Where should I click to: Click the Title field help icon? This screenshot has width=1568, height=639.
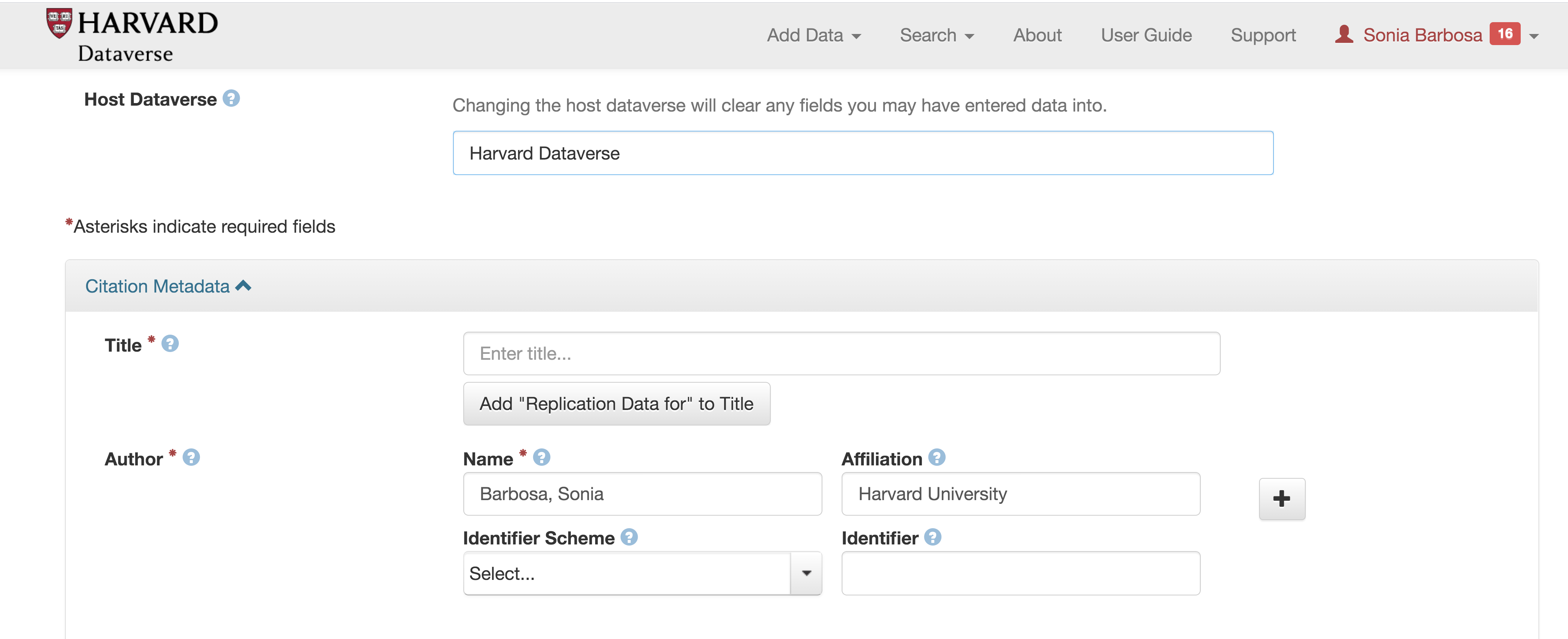(170, 344)
